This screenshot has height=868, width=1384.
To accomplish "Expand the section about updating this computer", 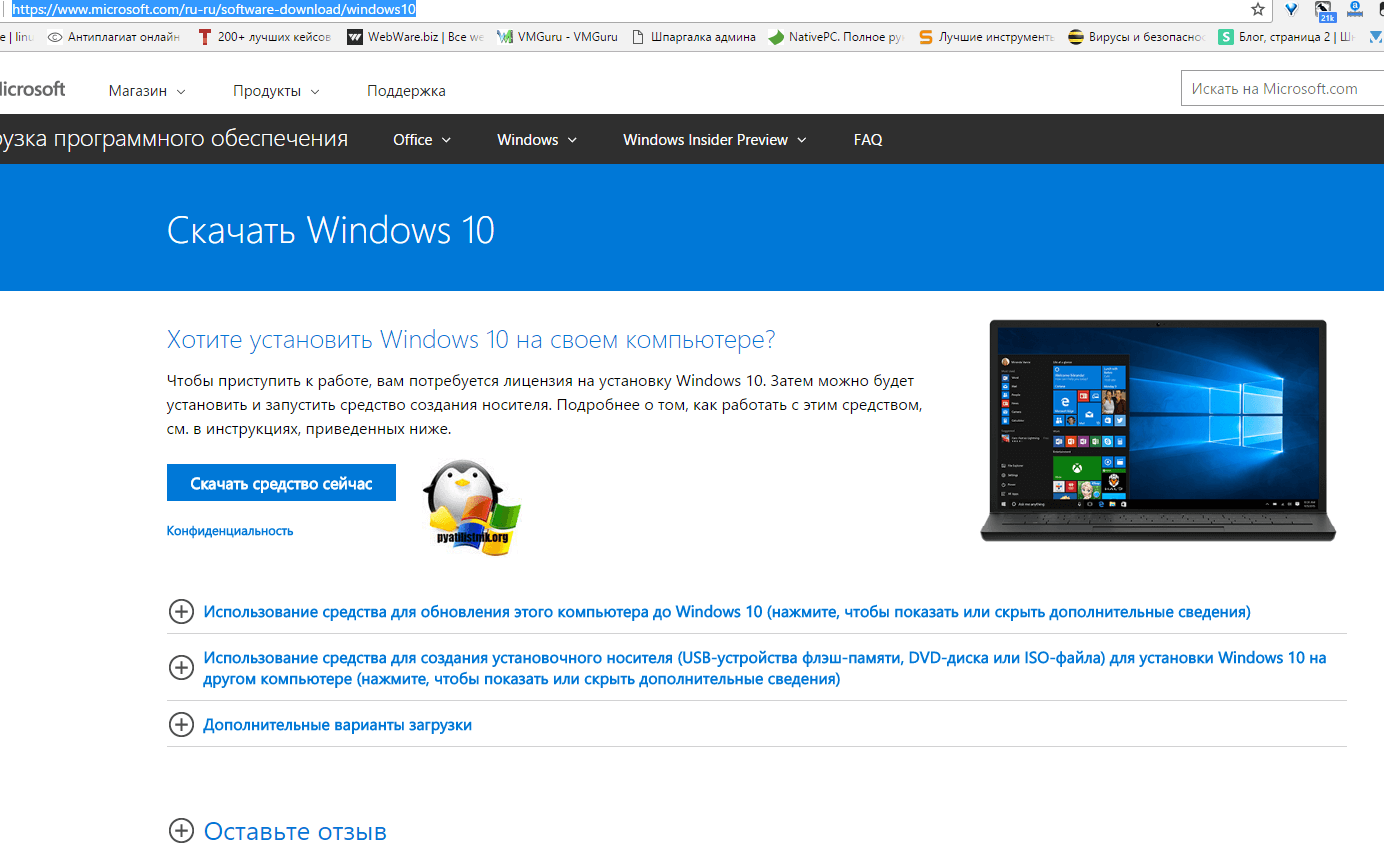I will coord(727,611).
